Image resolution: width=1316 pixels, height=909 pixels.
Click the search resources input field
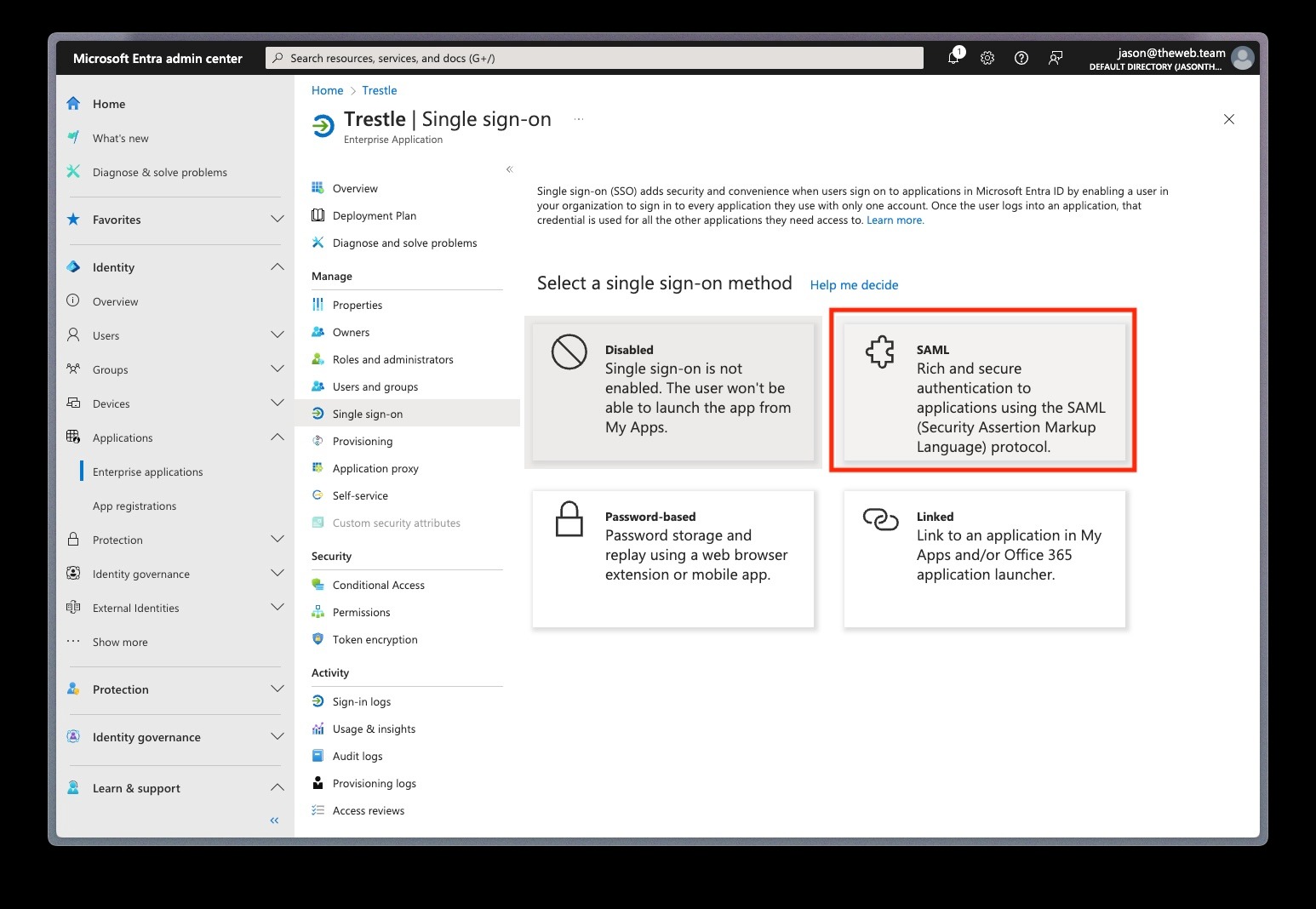(x=594, y=58)
